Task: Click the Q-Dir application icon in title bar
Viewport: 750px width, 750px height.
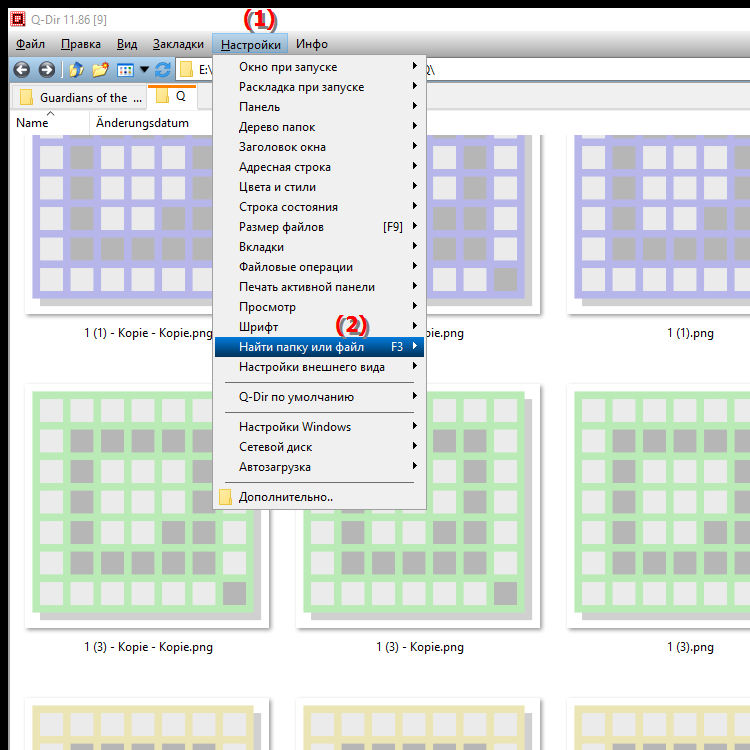Action: point(18,19)
